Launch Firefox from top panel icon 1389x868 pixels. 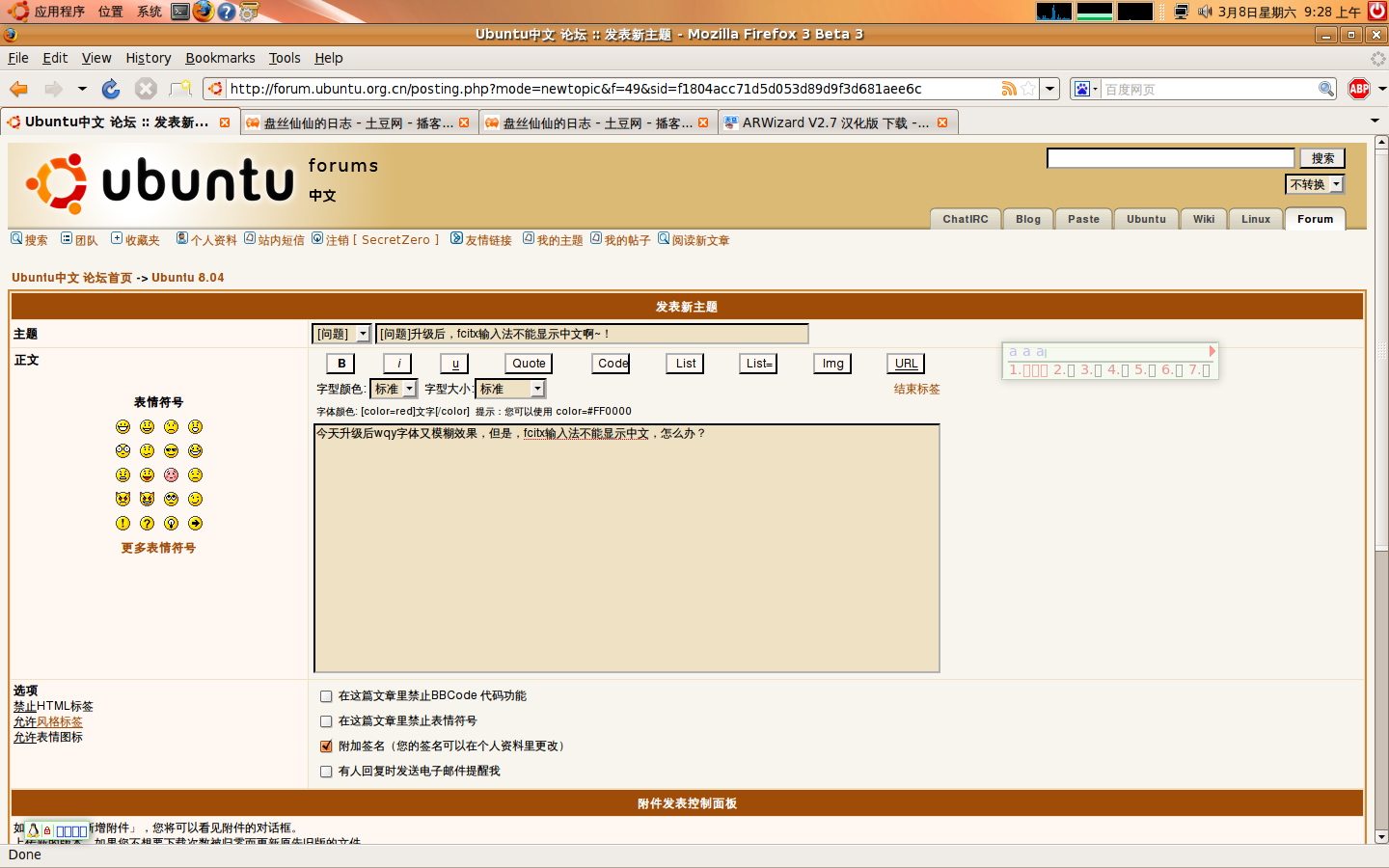203,12
